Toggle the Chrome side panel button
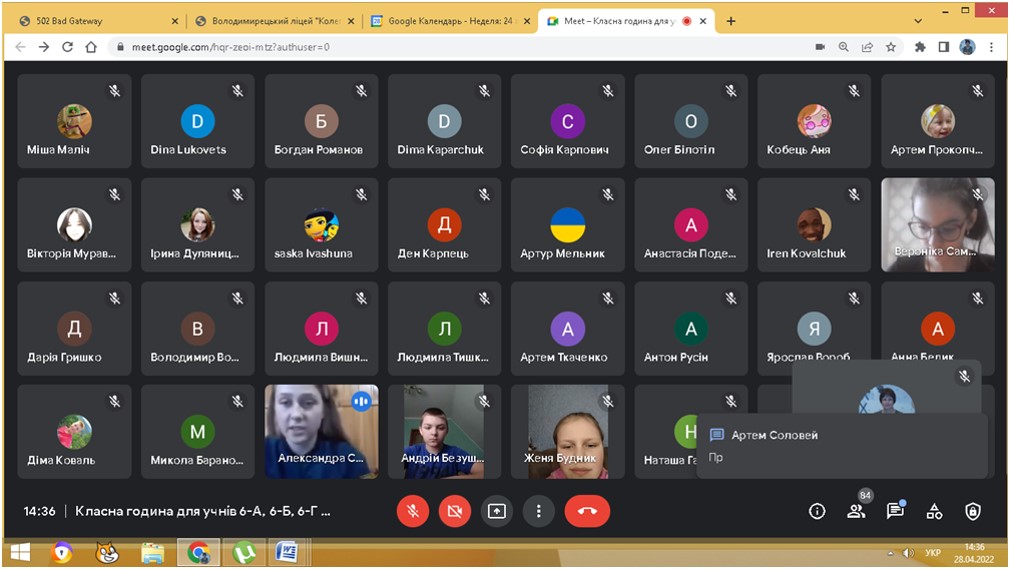Viewport: 1010px width, 569px height. tap(943, 47)
